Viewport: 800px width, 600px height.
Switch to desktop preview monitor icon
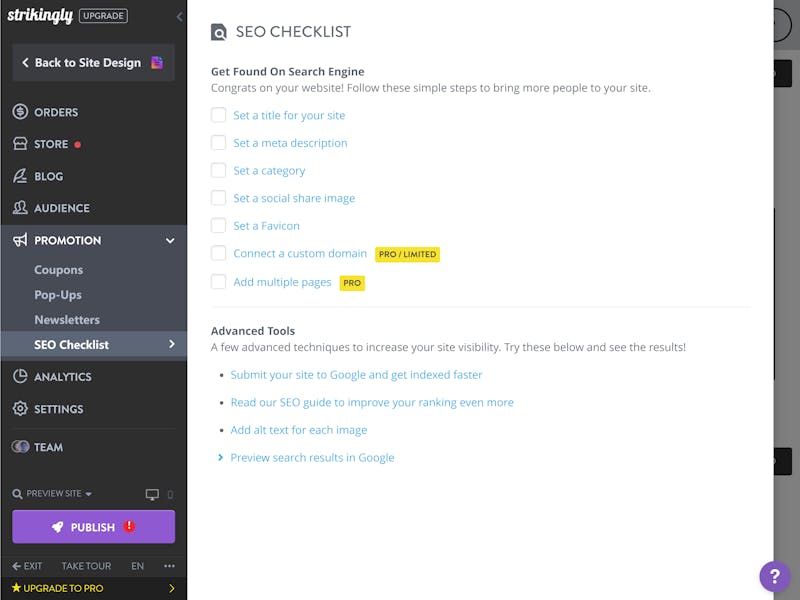coord(152,494)
